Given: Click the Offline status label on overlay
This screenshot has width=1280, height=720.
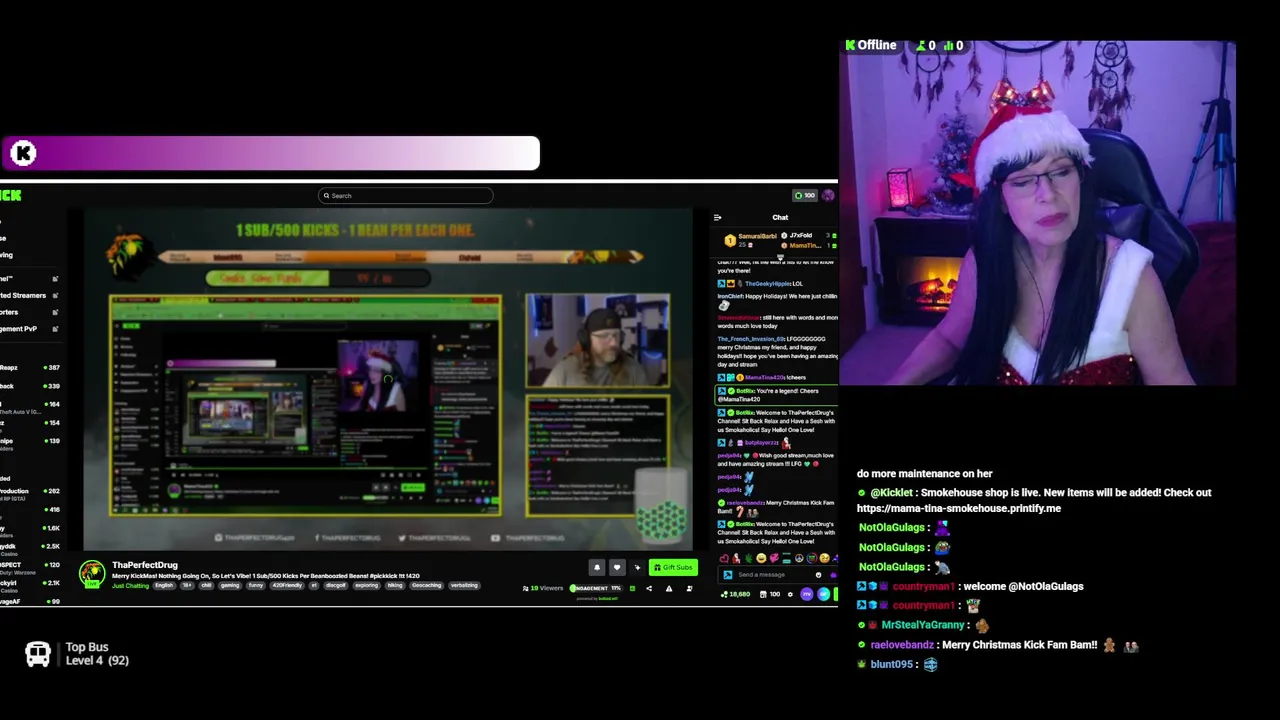Looking at the screenshot, I should point(871,46).
